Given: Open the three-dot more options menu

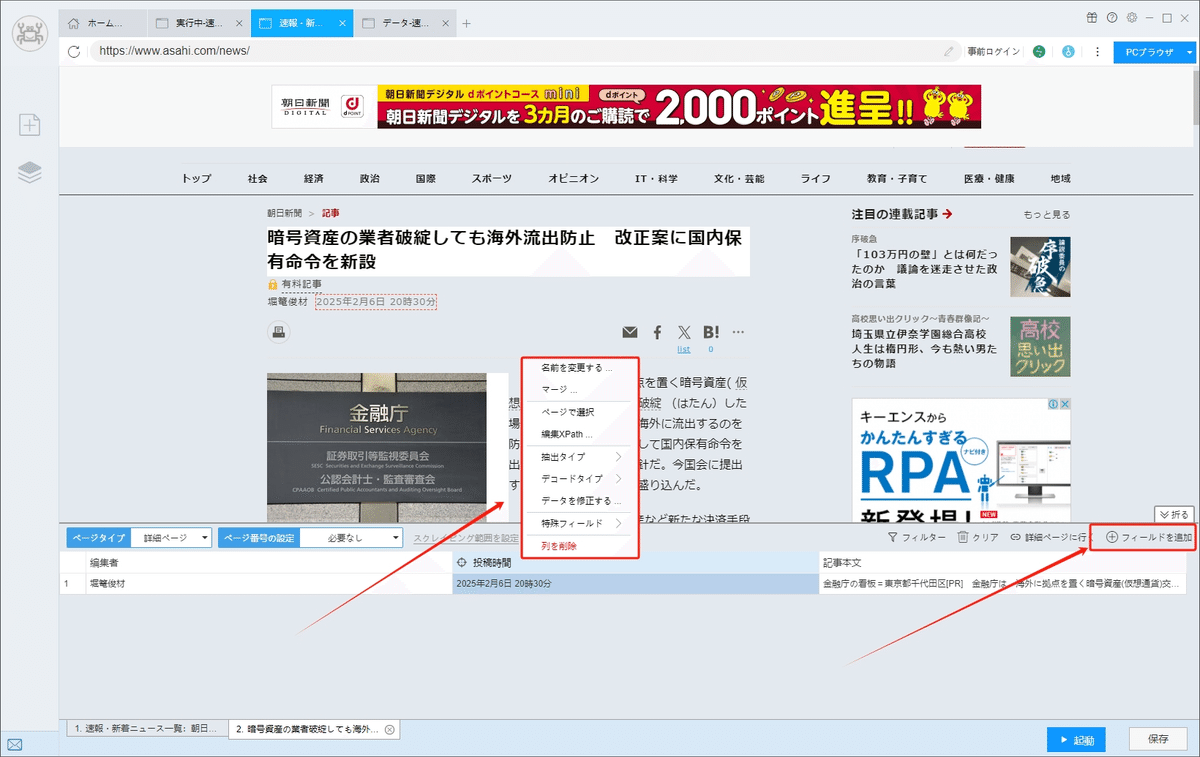Looking at the screenshot, I should click(x=1097, y=51).
